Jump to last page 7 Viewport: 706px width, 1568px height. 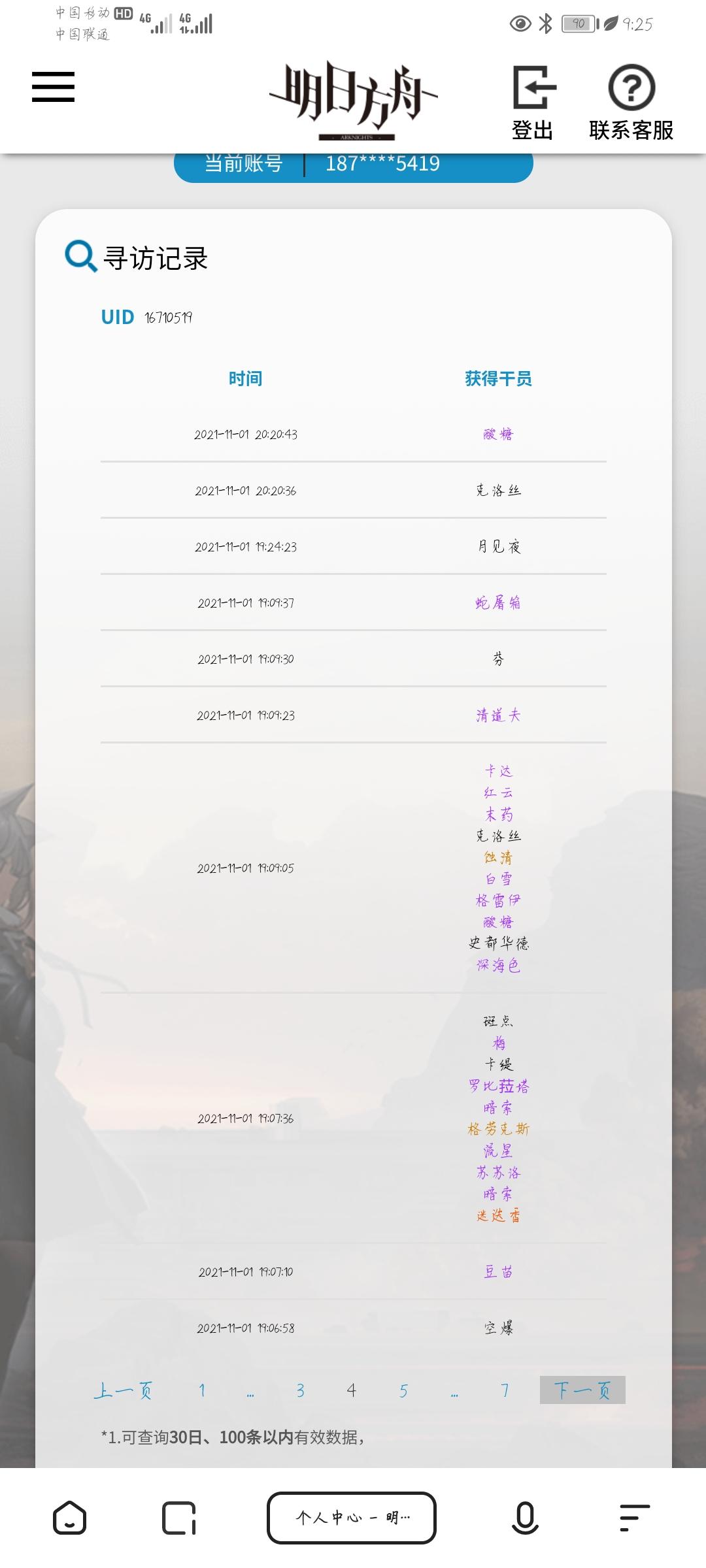[x=505, y=1390]
